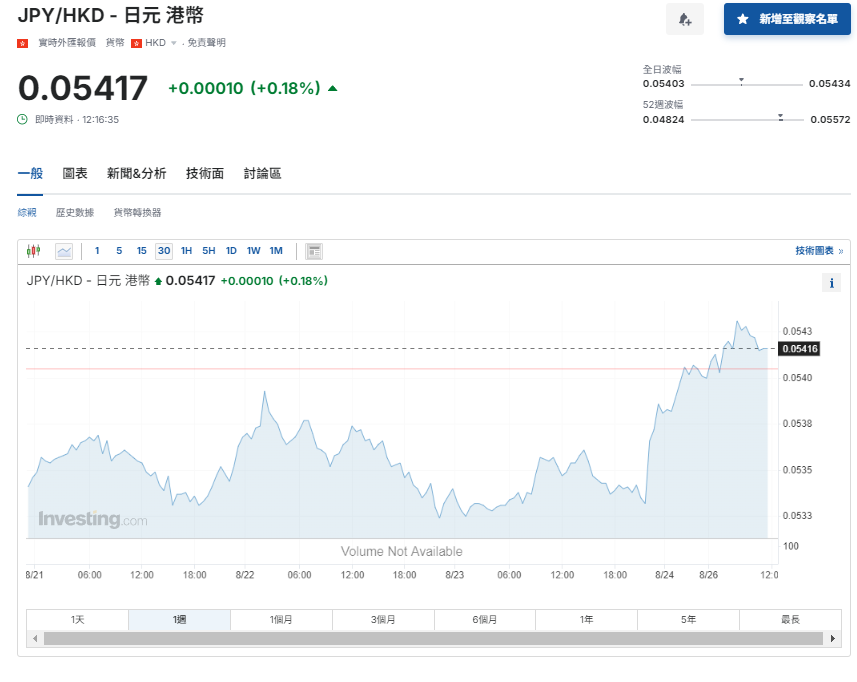
Task: Switch chart to candlestick view
Action: [33, 251]
